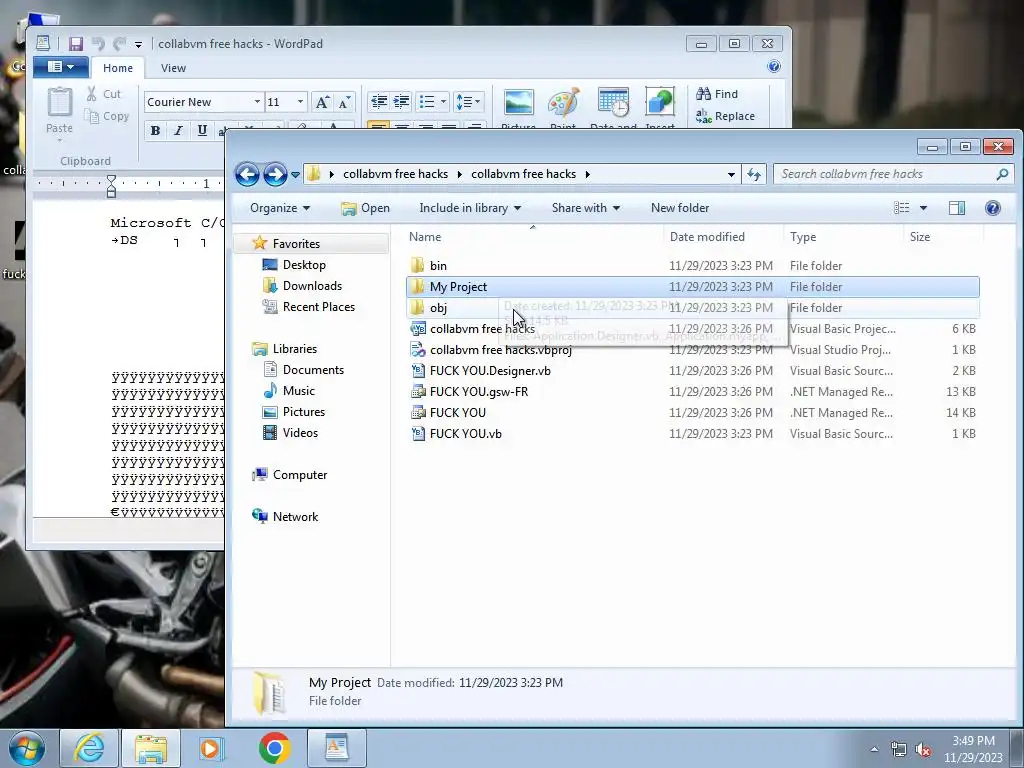Open the recent pages dropdown arrow
This screenshot has height=768, width=1024.
click(x=295, y=175)
